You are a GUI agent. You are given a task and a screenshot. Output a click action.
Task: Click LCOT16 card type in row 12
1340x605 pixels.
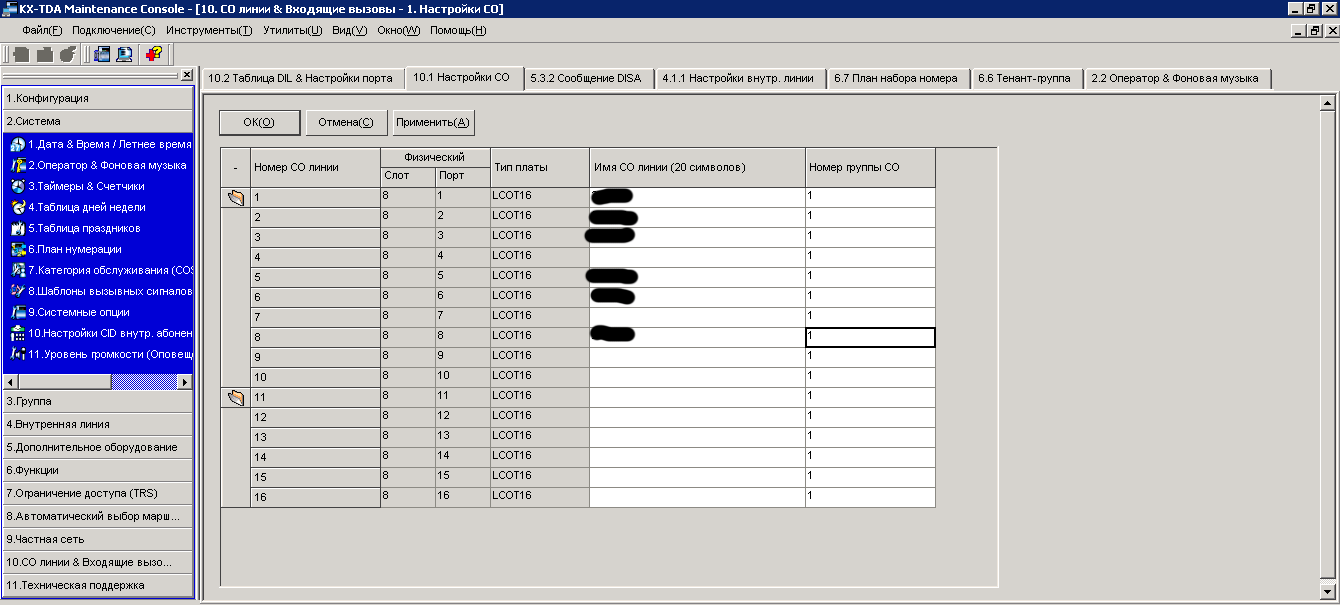(x=539, y=416)
